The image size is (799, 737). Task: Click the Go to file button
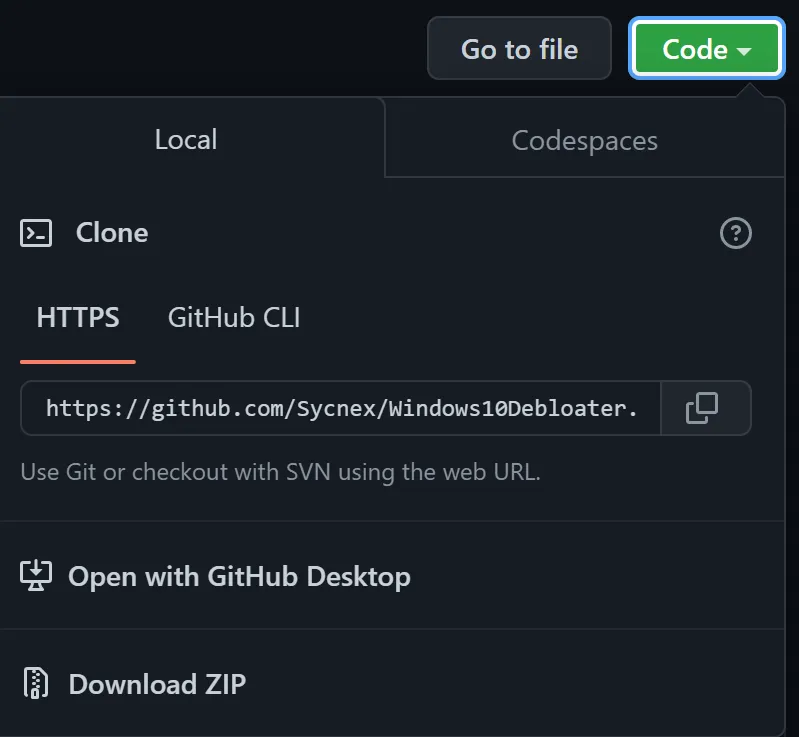click(x=519, y=48)
